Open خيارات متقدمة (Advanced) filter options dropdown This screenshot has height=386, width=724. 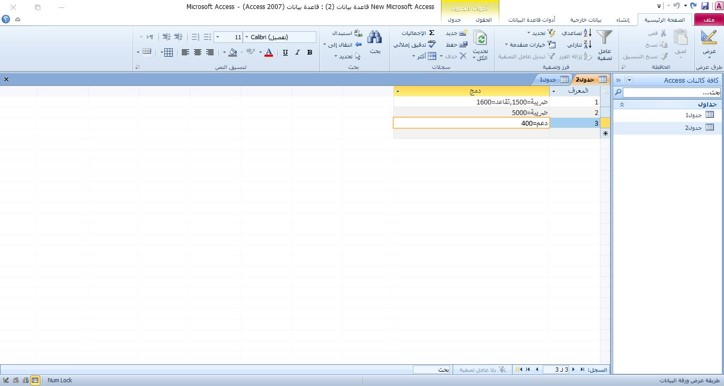[531, 45]
